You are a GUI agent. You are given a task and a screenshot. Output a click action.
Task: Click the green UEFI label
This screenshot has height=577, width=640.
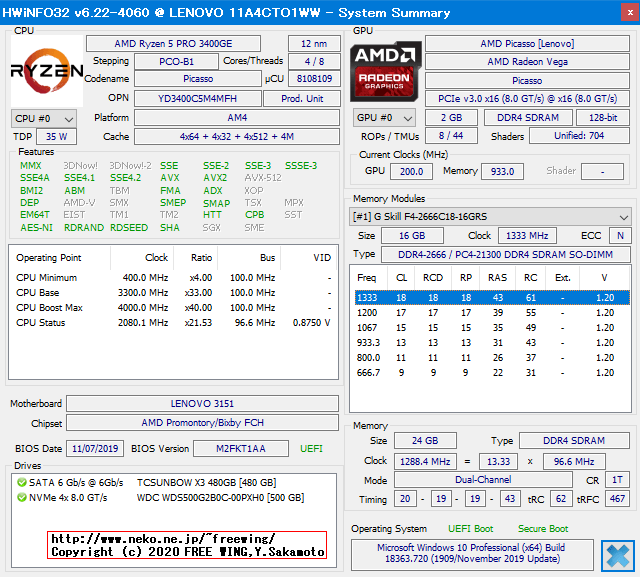point(311,448)
